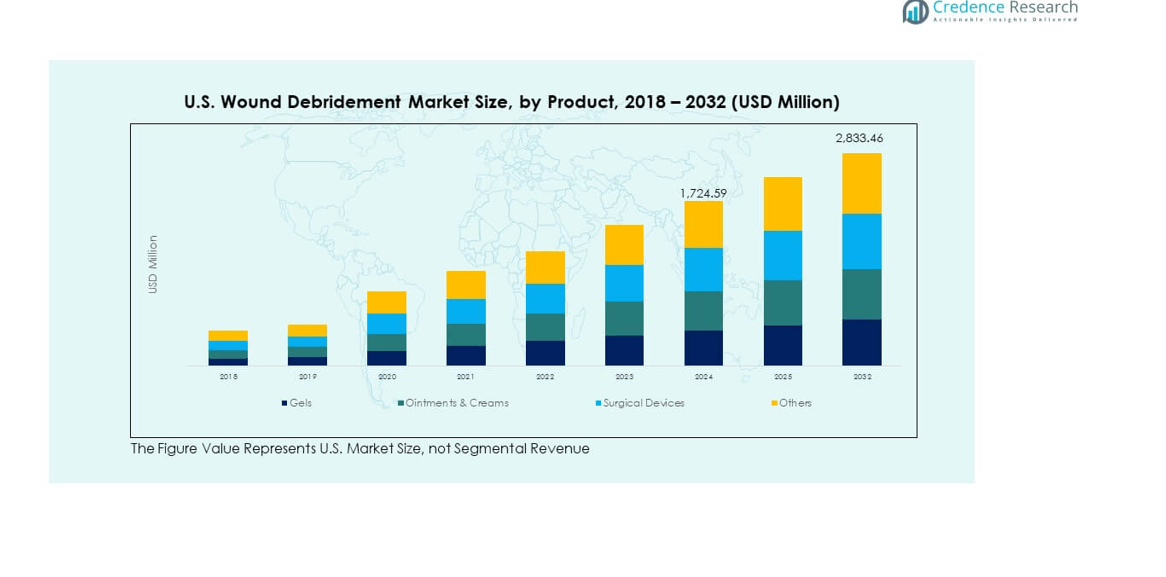Viewport: 1166px width, 577px height.
Task: Click the 2021 x-axis year label
Action: coord(466,377)
